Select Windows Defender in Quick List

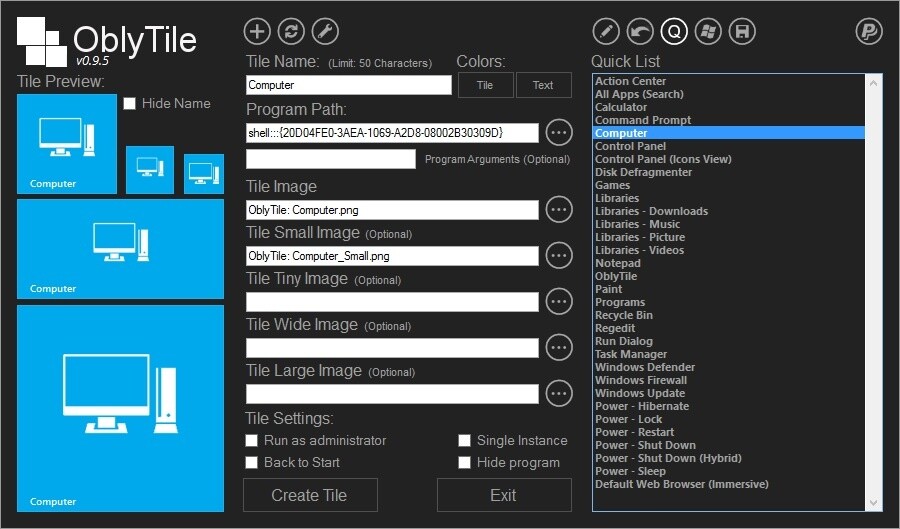(x=645, y=367)
